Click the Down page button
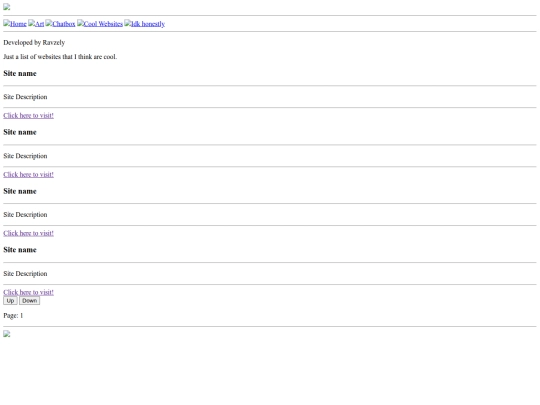This screenshot has height=405, width=540. pyautogui.click(x=30, y=301)
